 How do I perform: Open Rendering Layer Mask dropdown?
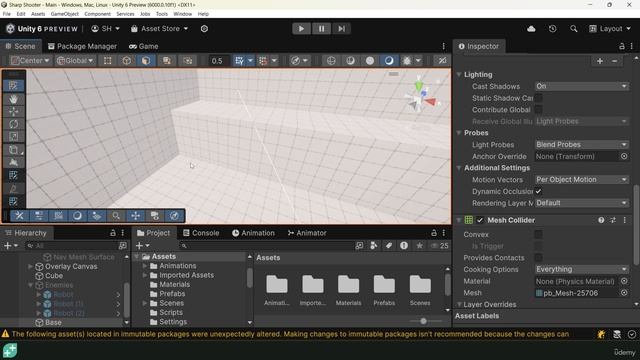(581, 203)
